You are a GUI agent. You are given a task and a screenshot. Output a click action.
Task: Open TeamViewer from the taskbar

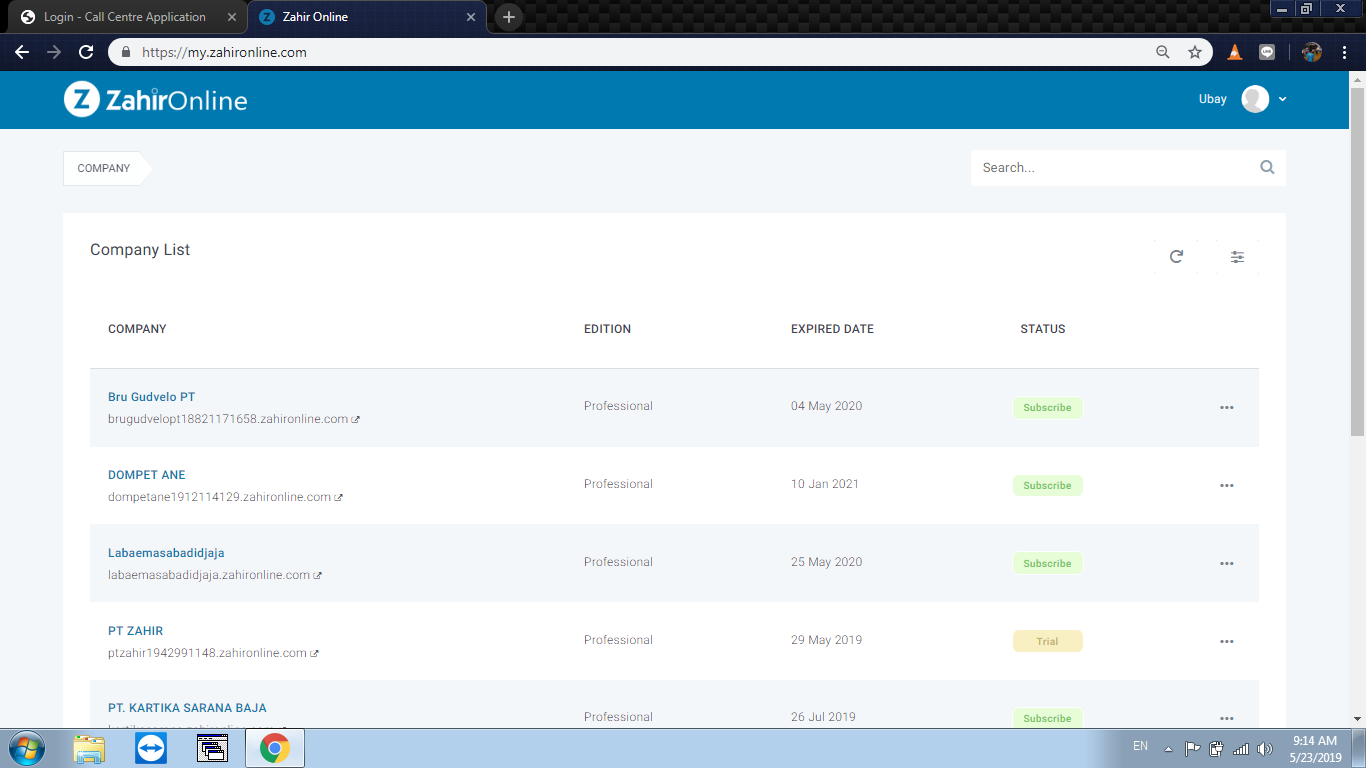click(151, 748)
